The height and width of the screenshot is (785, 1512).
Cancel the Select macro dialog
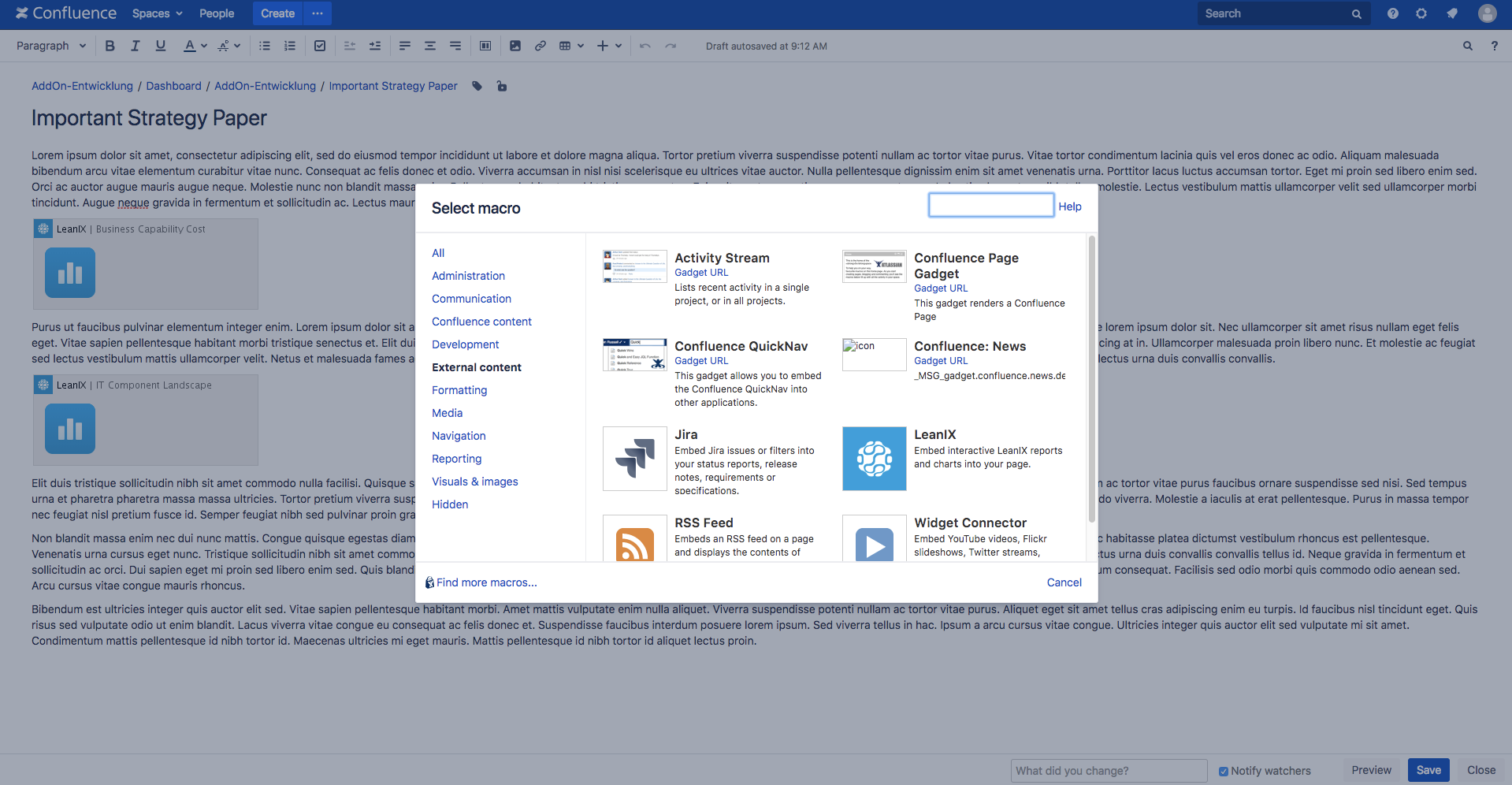click(1064, 582)
